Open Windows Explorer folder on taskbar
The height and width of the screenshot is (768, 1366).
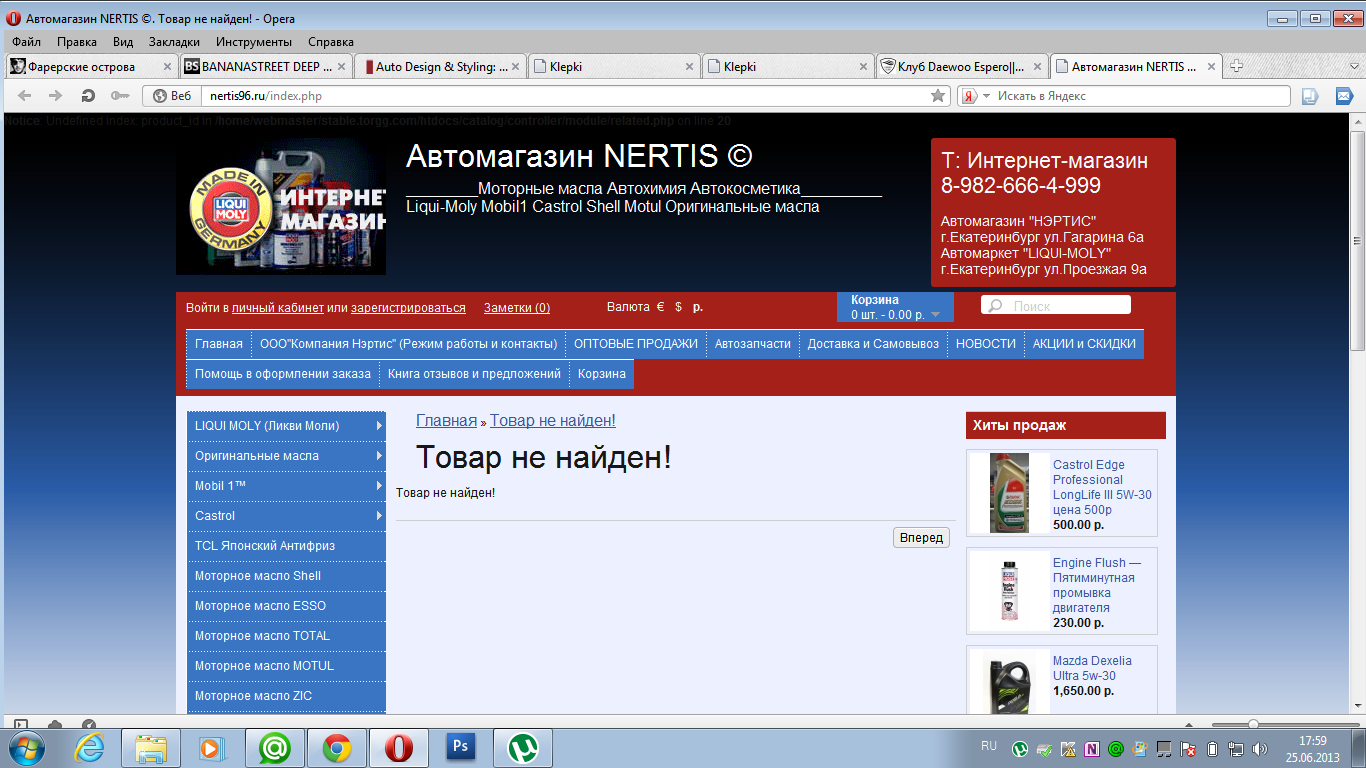151,748
